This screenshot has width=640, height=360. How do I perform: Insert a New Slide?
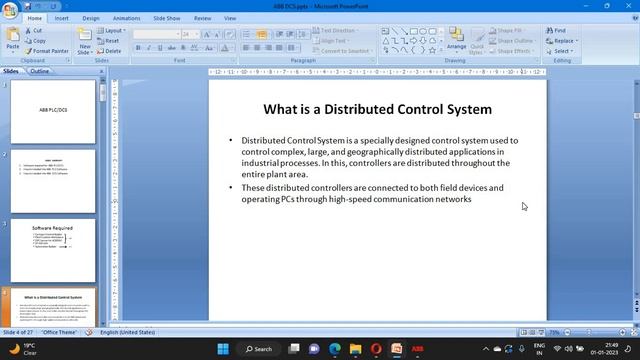click(84, 41)
